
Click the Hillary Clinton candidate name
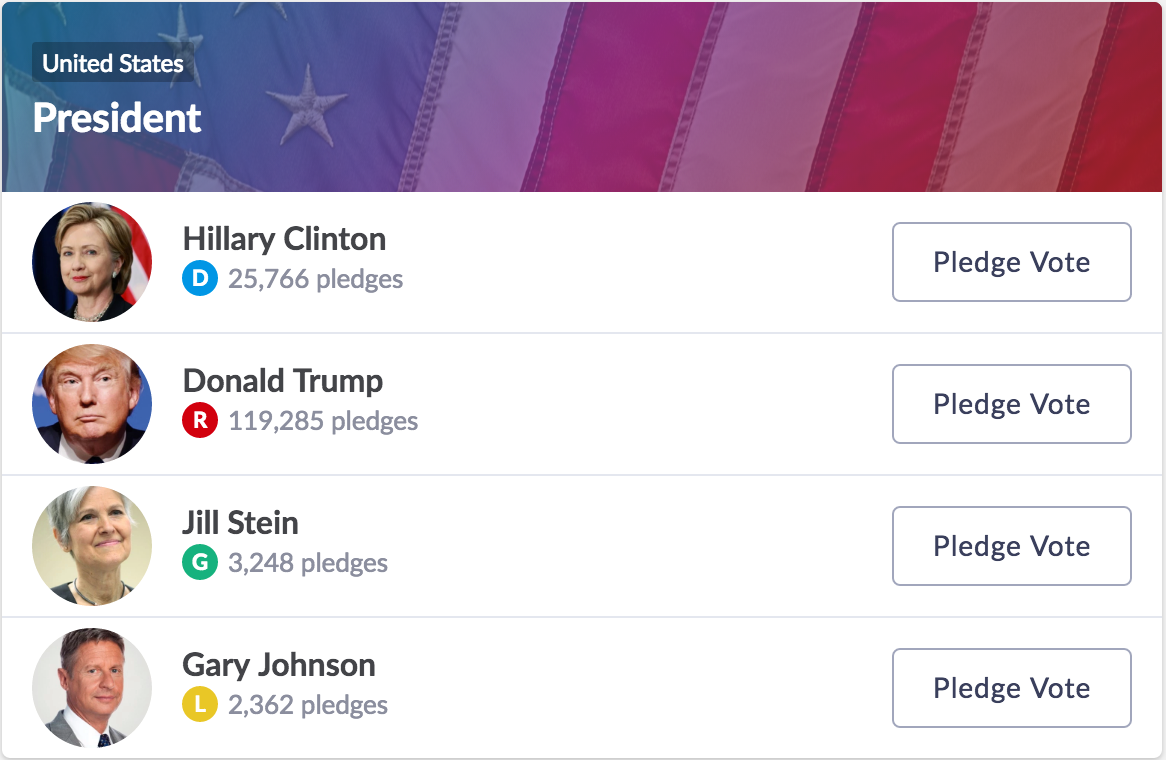(284, 239)
